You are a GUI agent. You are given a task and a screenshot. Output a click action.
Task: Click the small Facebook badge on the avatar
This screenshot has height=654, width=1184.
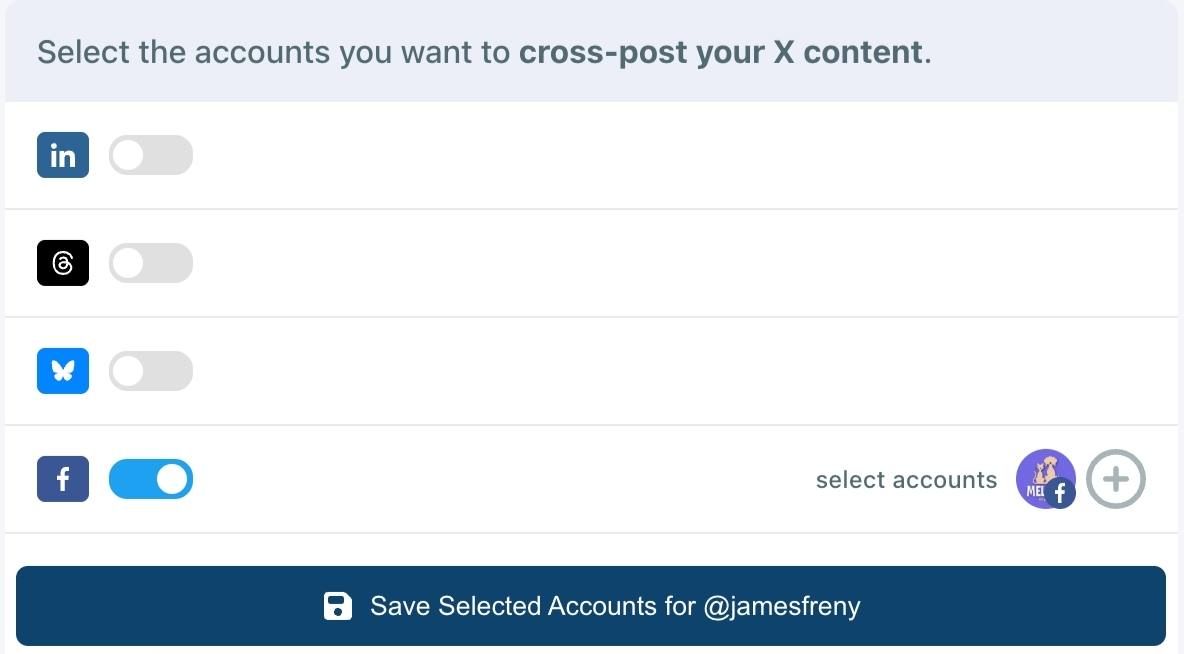(1060, 492)
